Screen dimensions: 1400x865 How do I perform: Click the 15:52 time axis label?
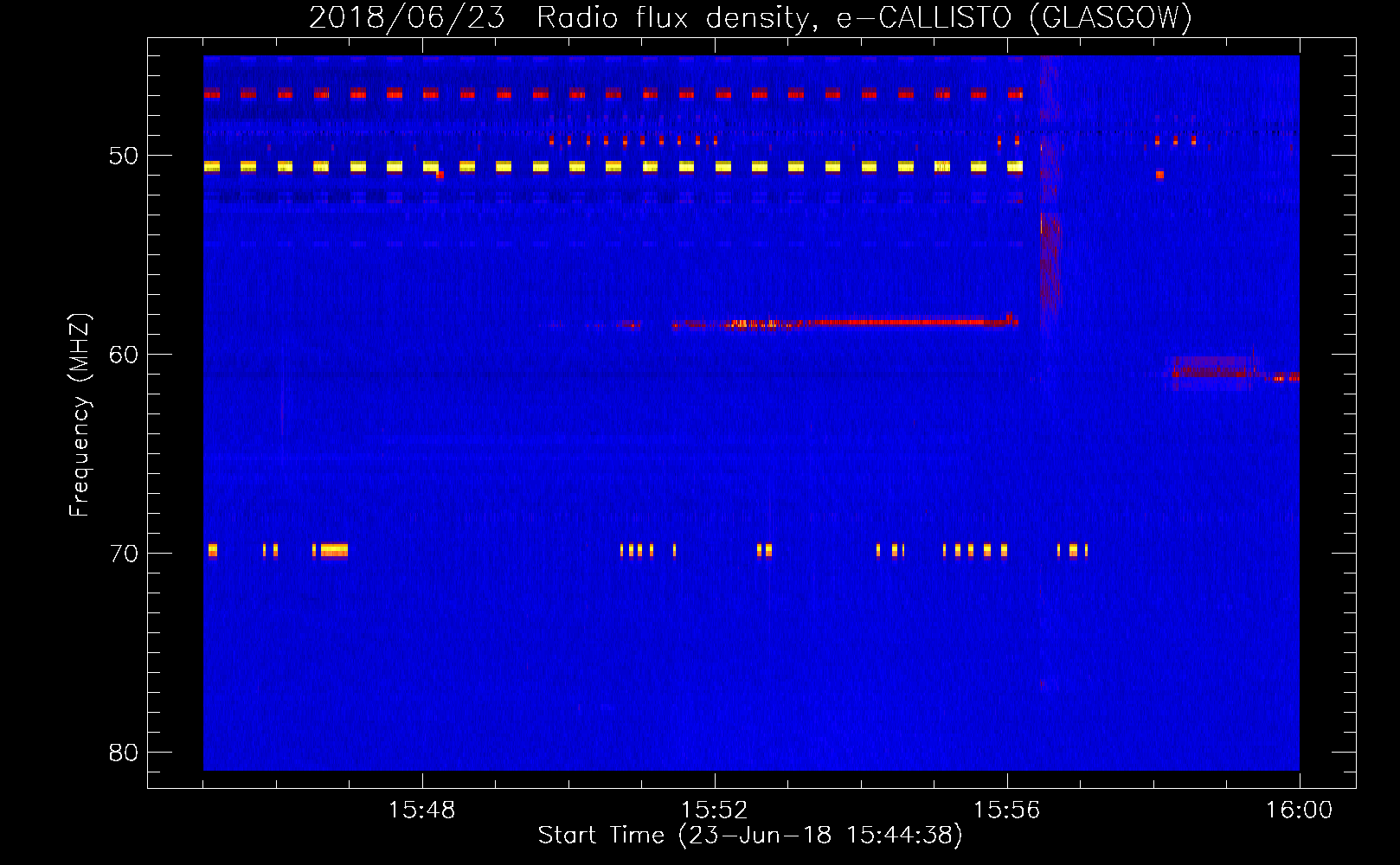point(714,811)
